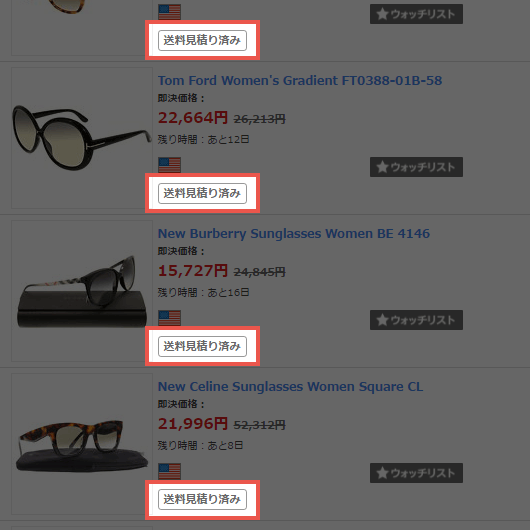The image size is (530, 530).
Task: Add Burberry sunglasses to ウォッチリスト
Action: 416,320
